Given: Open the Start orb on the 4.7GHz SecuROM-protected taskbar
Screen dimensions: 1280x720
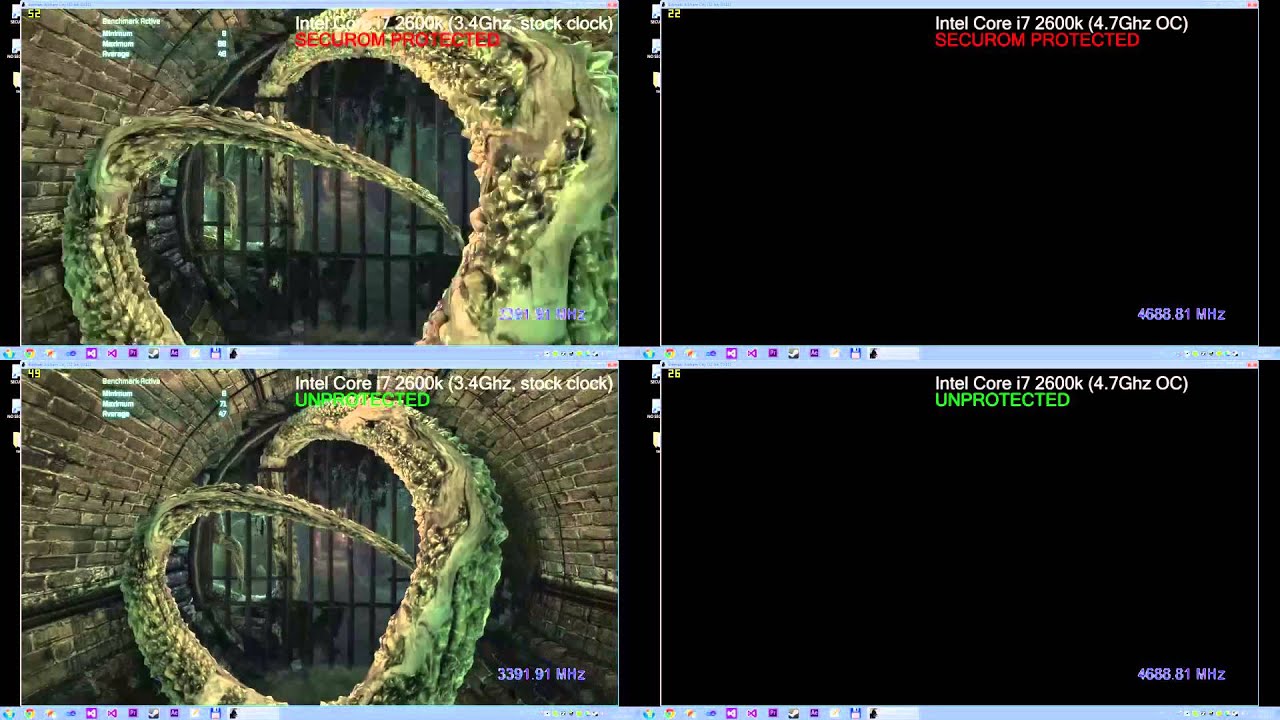Looking at the screenshot, I should [649, 354].
